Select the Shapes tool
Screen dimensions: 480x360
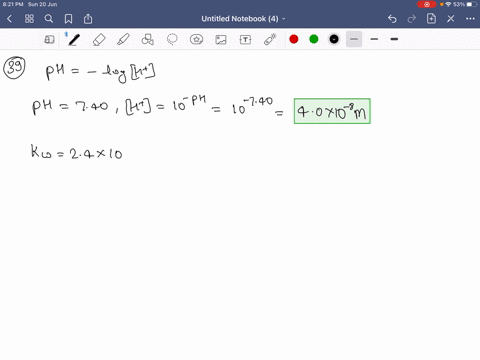click(148, 40)
